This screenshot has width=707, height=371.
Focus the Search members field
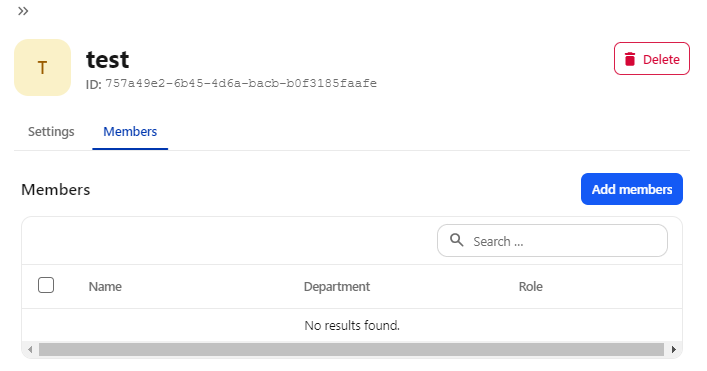[552, 241]
